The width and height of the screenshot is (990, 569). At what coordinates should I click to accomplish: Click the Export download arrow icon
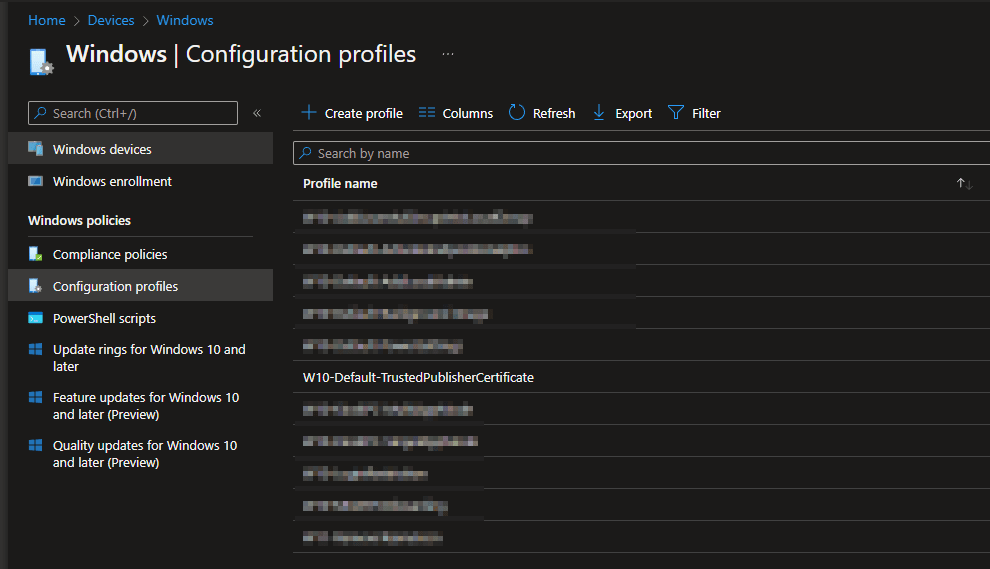click(x=599, y=113)
